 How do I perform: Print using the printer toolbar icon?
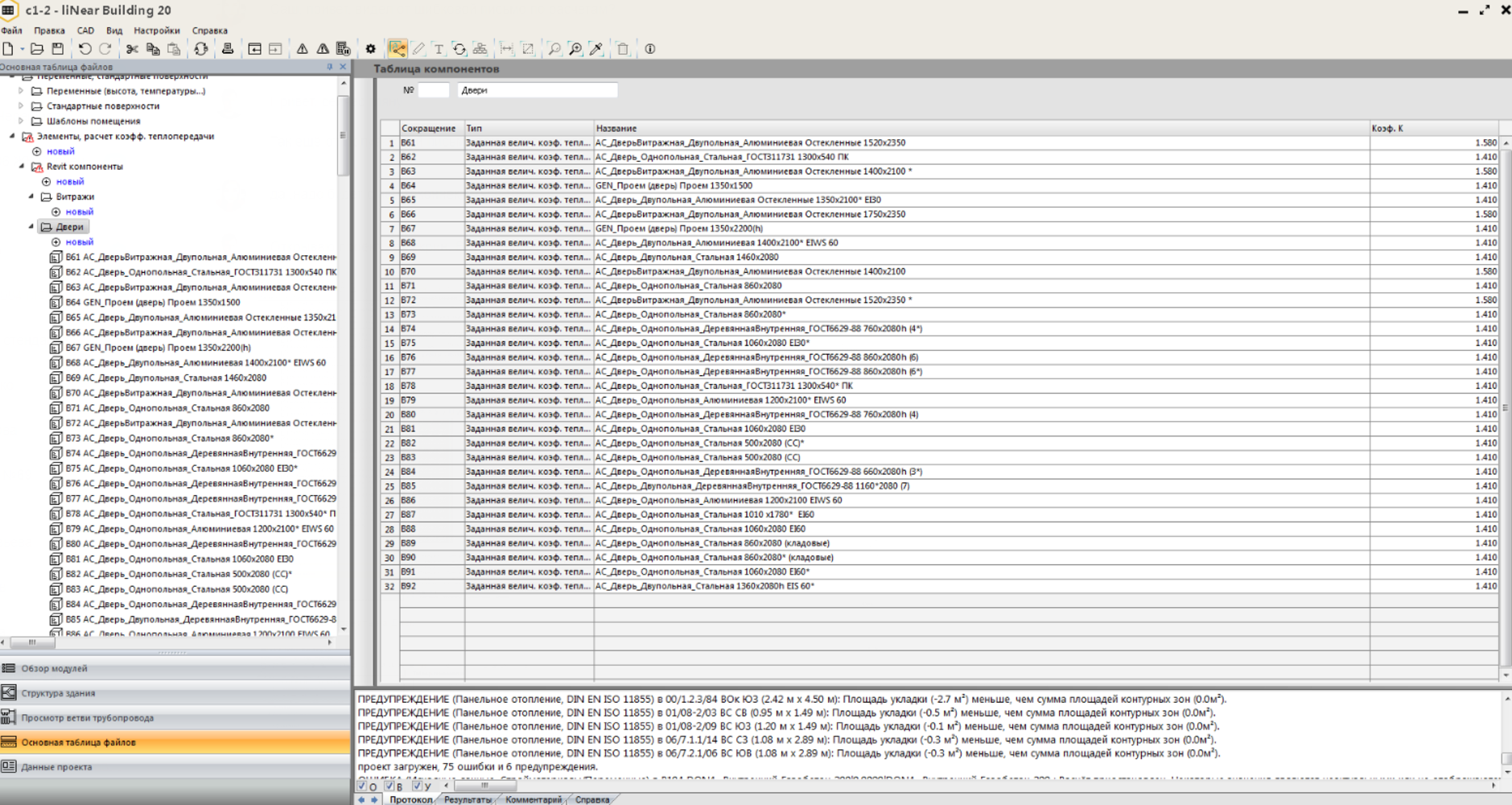click(228, 49)
